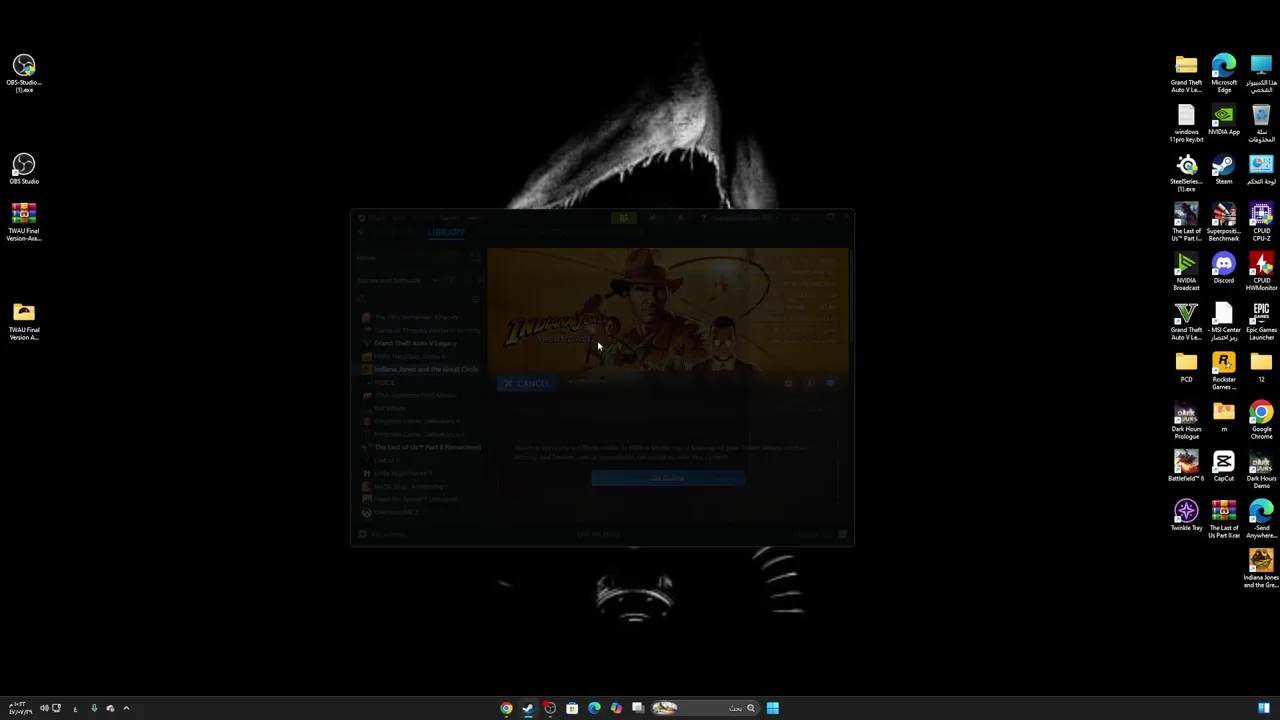Launch the Indiana Jones and the Great Circle shortcut
Viewport: 1280px width, 720px height.
[1261, 569]
